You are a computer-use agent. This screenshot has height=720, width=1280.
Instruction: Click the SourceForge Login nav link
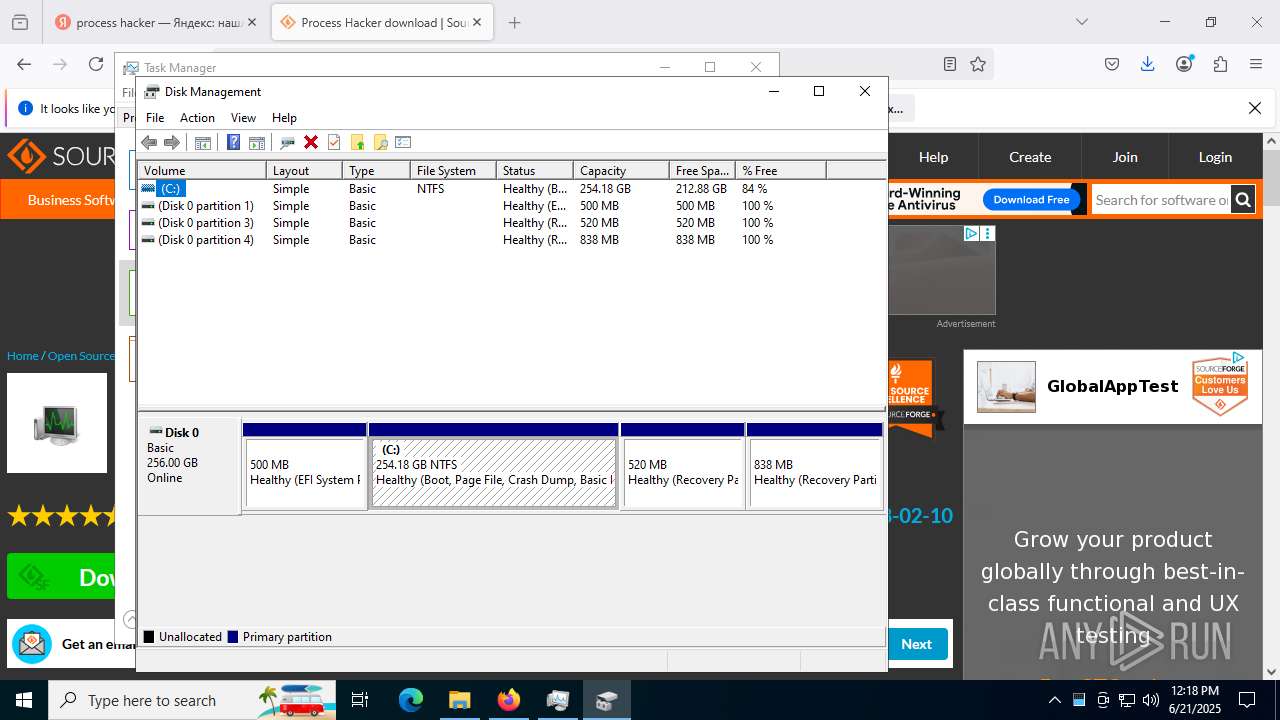(1215, 157)
